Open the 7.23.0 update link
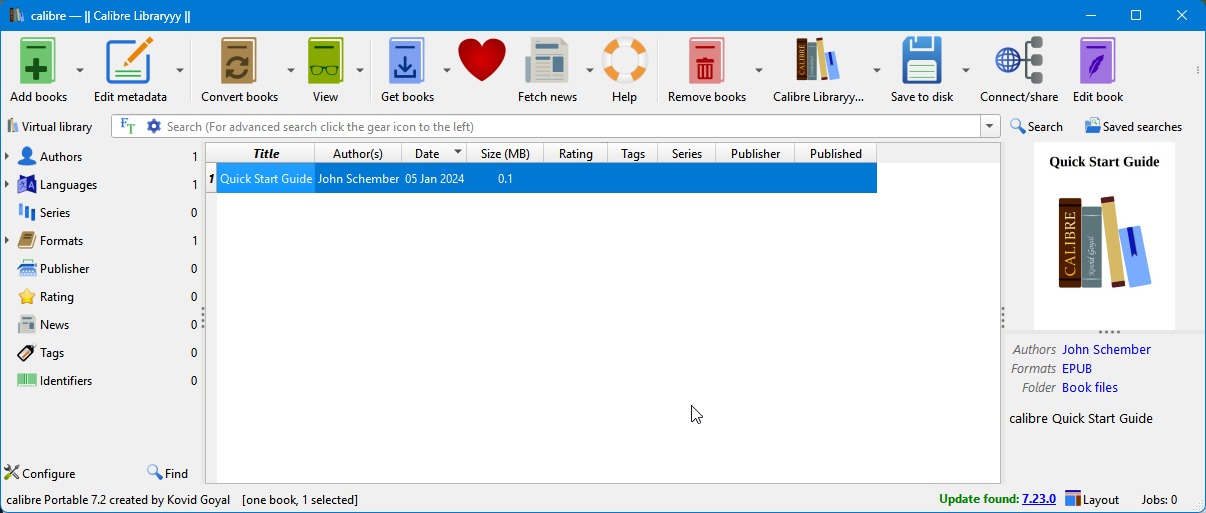 [x=1038, y=499]
